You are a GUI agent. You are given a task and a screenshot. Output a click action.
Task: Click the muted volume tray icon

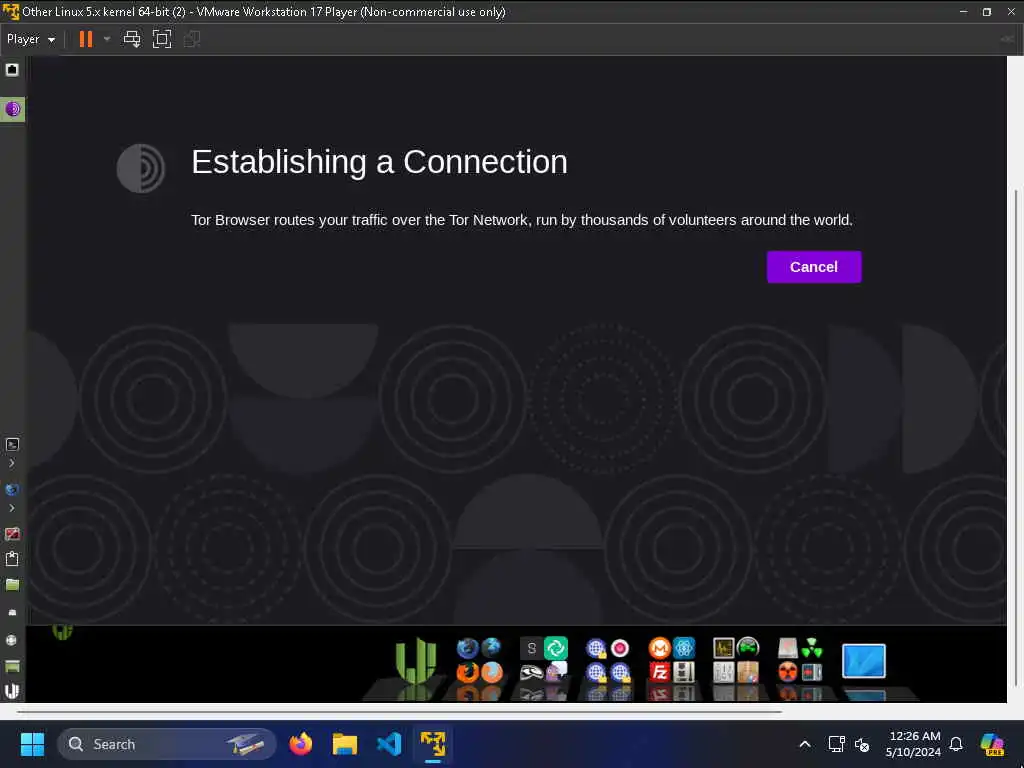862,744
